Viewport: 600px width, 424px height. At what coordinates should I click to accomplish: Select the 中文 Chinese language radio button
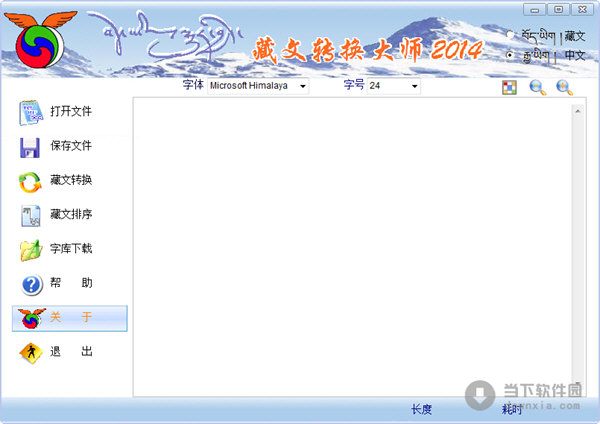coord(509,55)
